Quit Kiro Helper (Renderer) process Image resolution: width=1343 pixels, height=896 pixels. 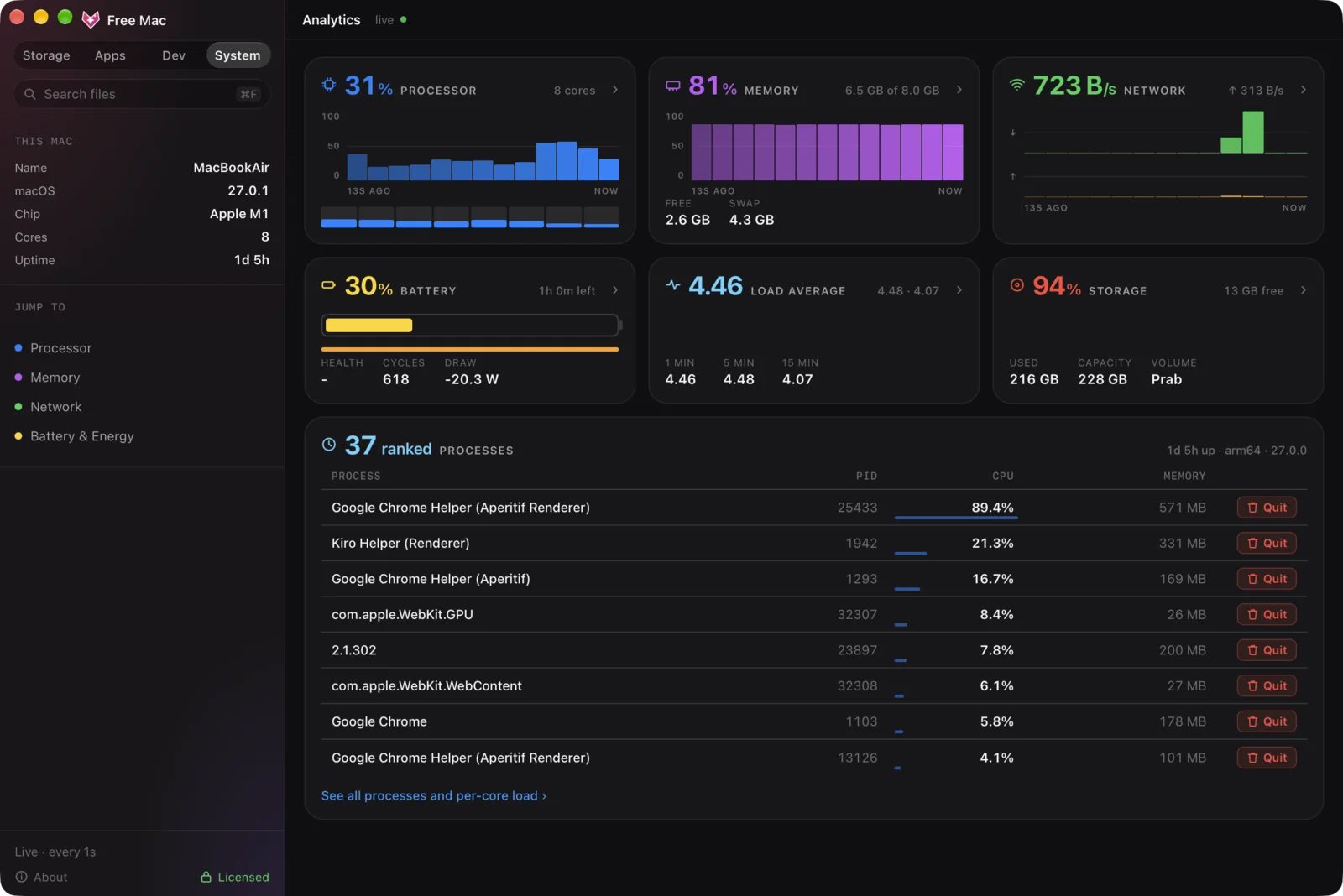point(1267,544)
